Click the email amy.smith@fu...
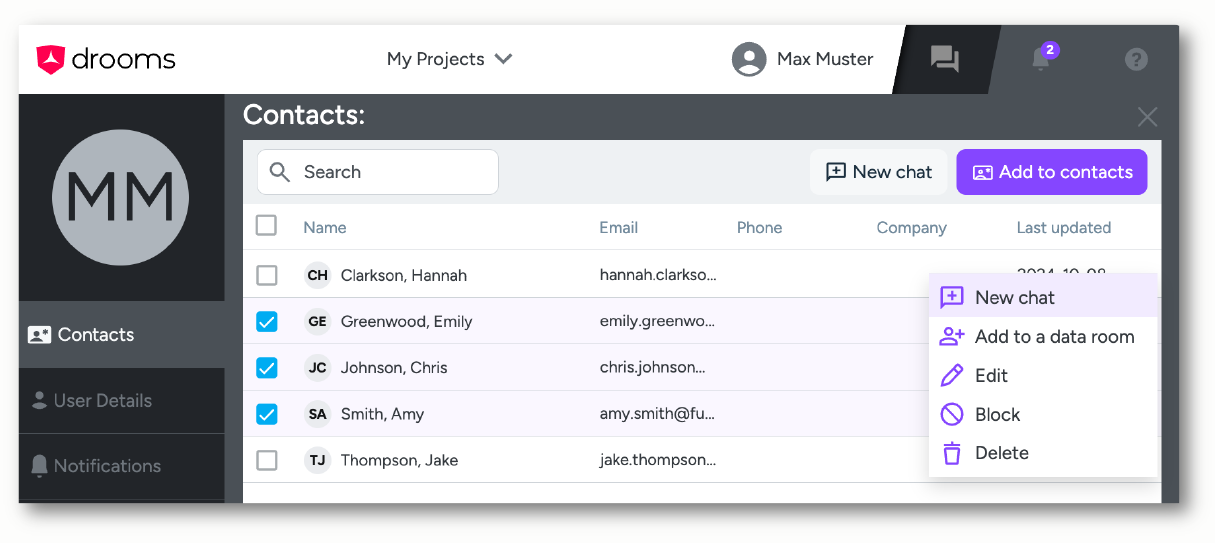Image resolution: width=1215 pixels, height=543 pixels. (x=657, y=414)
